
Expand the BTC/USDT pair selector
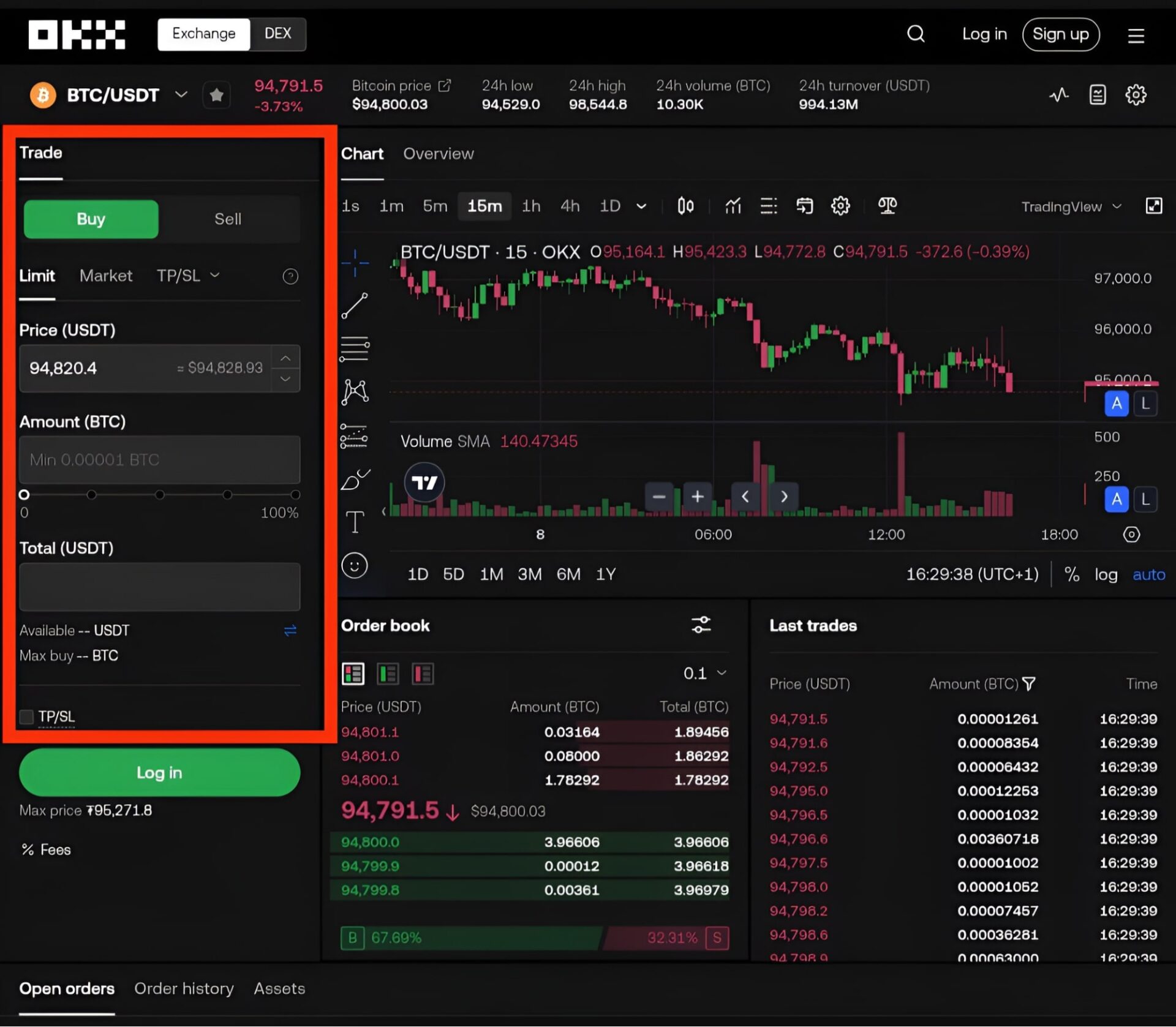click(x=181, y=94)
